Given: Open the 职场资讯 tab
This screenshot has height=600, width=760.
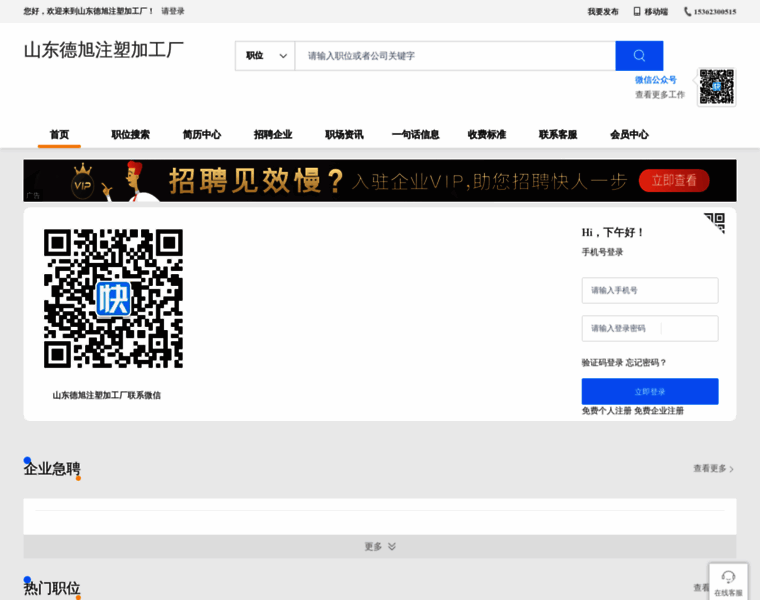Looking at the screenshot, I should [x=344, y=134].
